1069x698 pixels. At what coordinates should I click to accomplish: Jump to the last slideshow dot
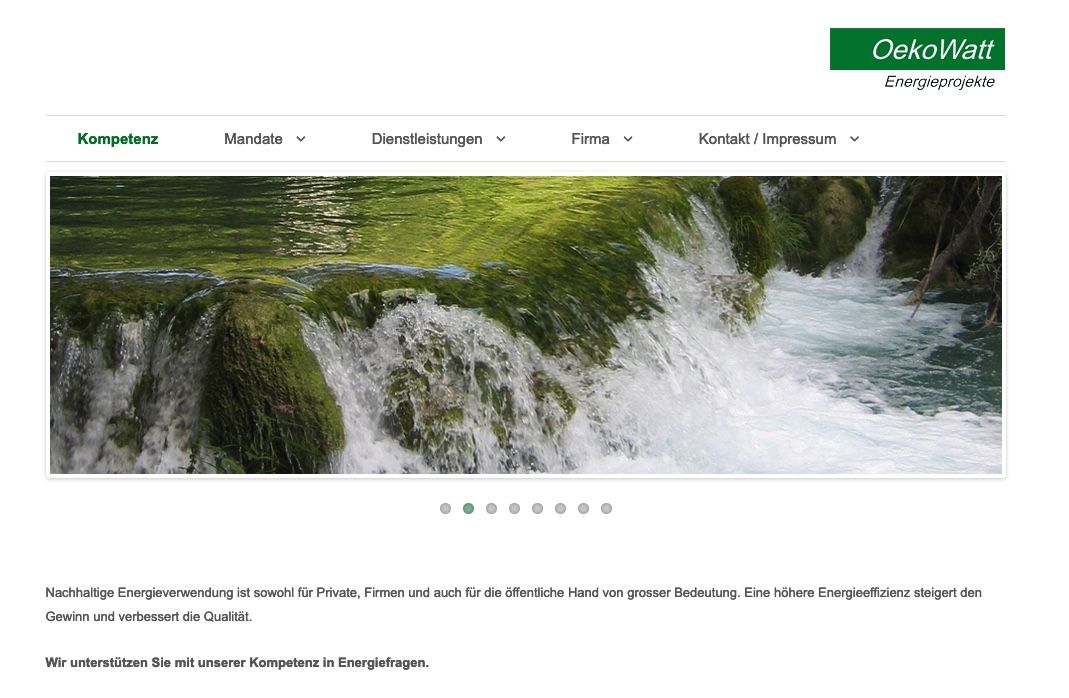[x=607, y=509]
